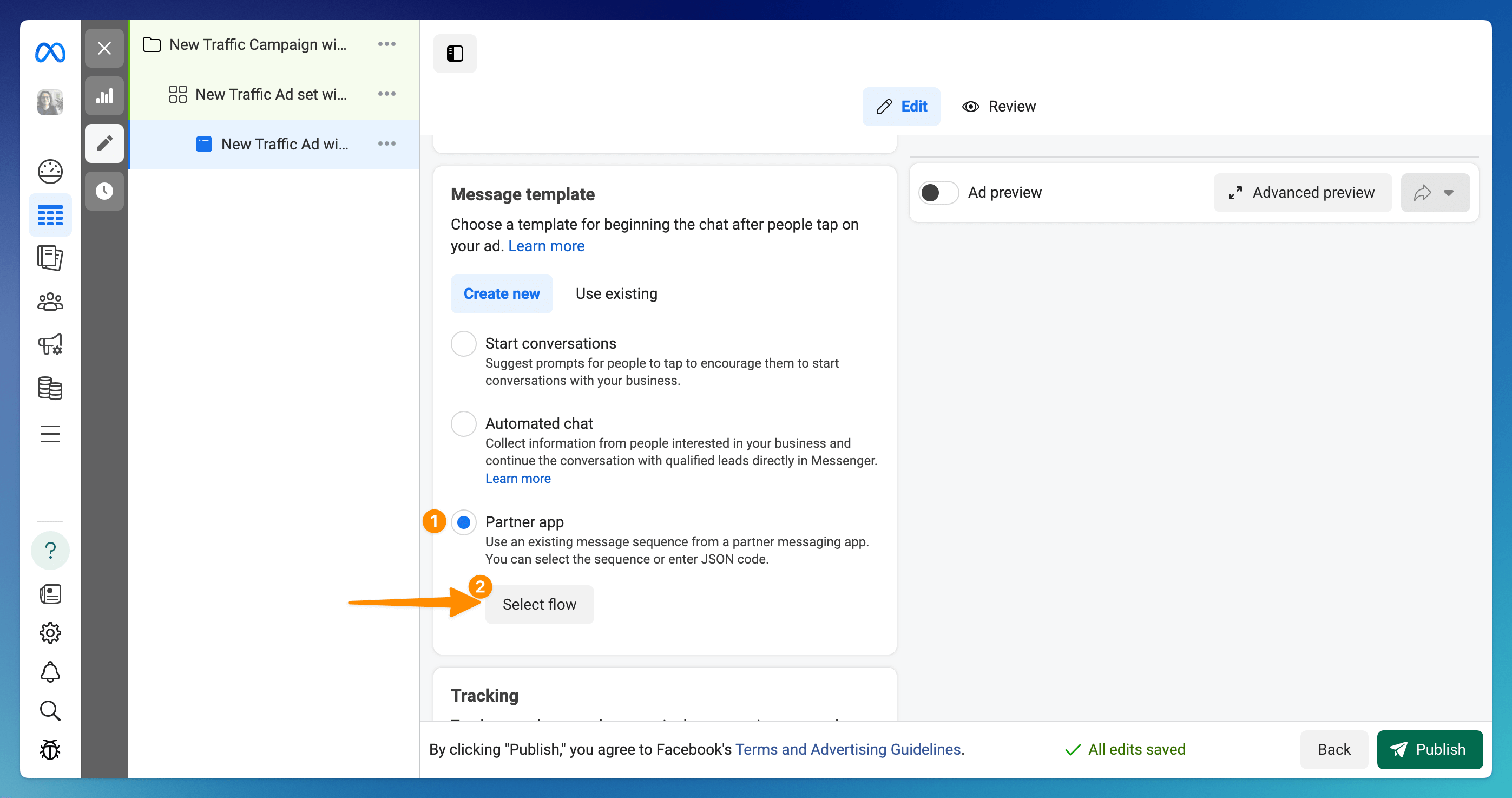The height and width of the screenshot is (798, 1512).
Task: Open the bell notifications icon
Action: point(50,672)
